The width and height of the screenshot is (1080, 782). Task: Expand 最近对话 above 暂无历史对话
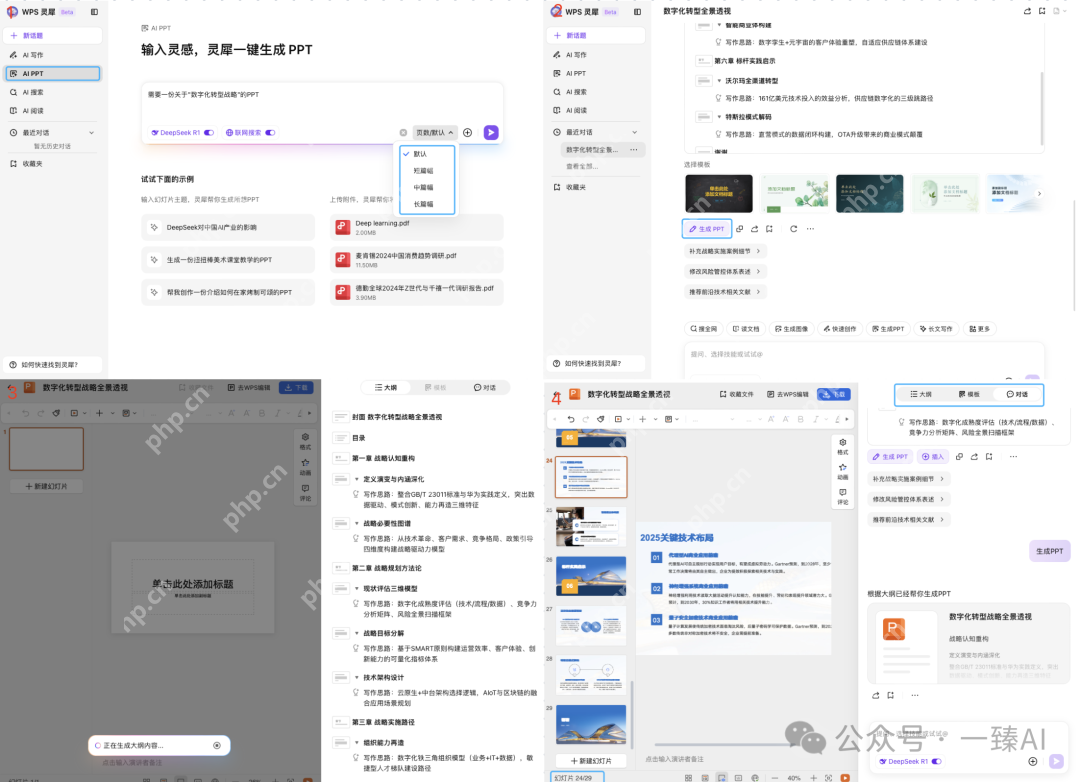[x=92, y=132]
